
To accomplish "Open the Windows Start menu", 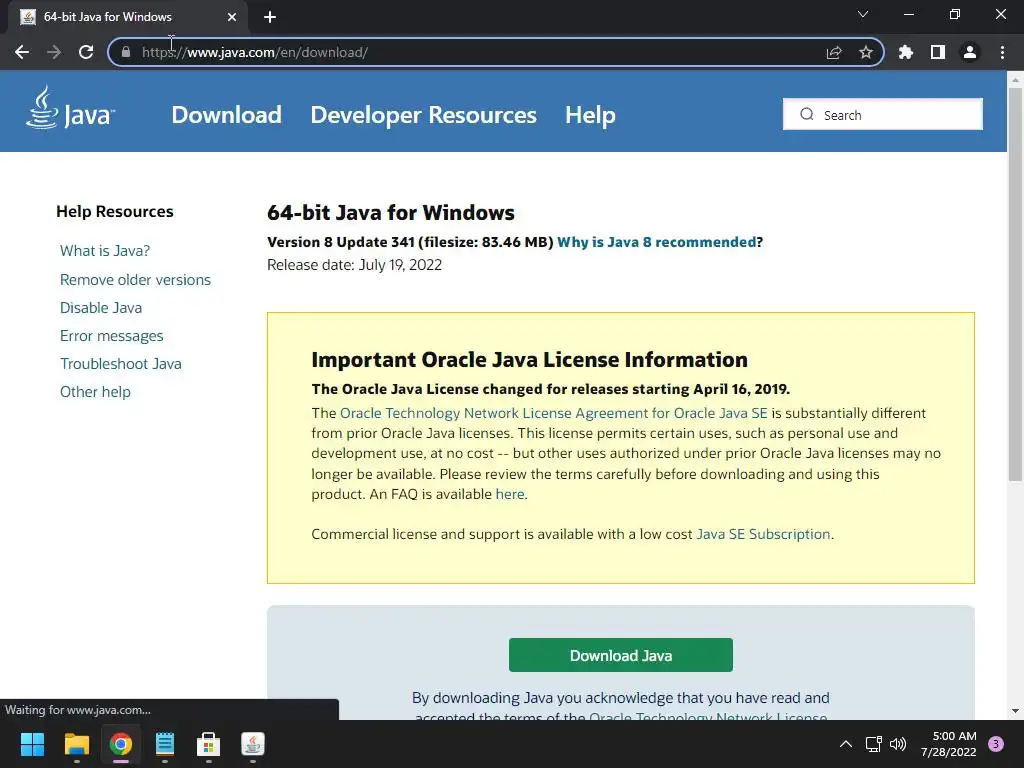I will point(32,744).
